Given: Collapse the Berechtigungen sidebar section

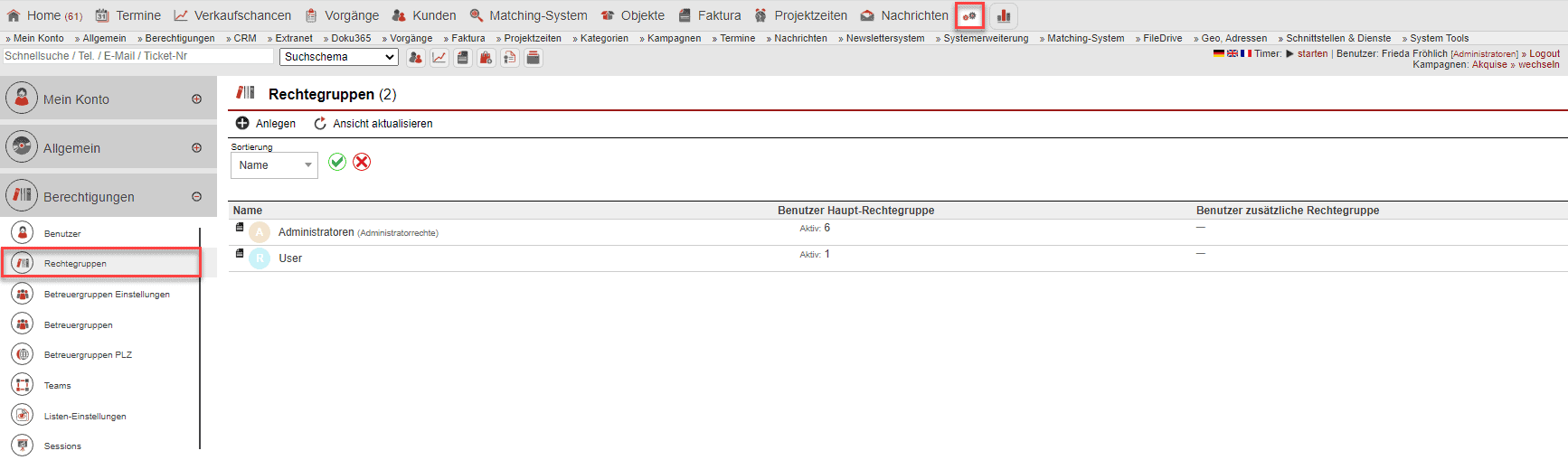Looking at the screenshot, I should 196,197.
